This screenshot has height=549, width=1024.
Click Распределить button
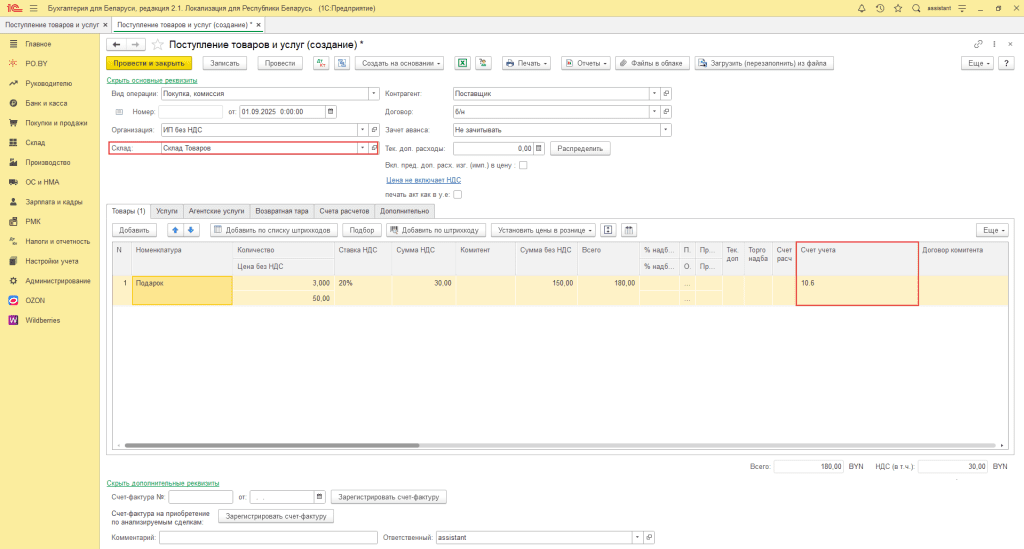pyautogui.click(x=580, y=148)
